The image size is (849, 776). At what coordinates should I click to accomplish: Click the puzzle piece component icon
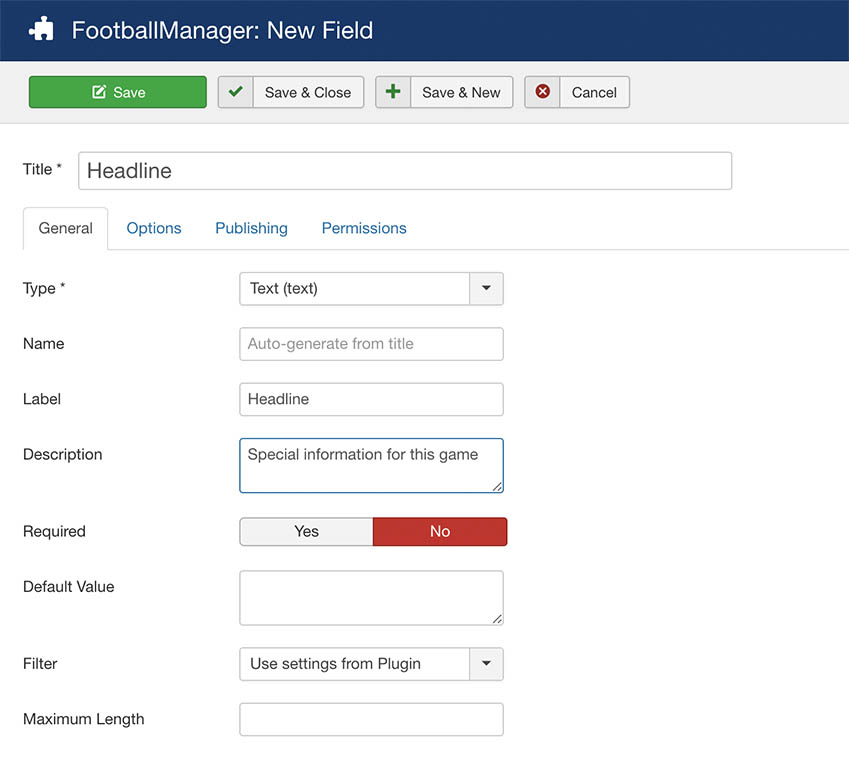41,29
